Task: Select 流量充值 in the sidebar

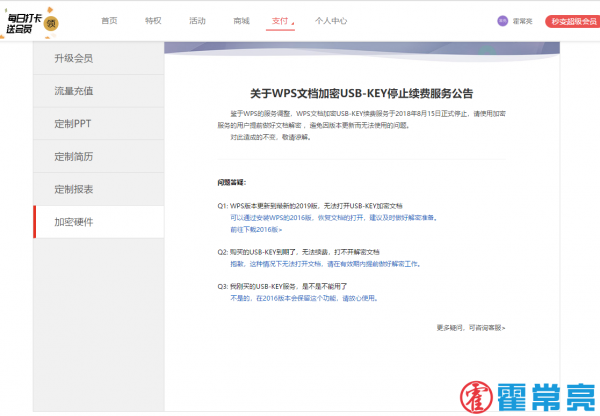Action: pos(99,91)
